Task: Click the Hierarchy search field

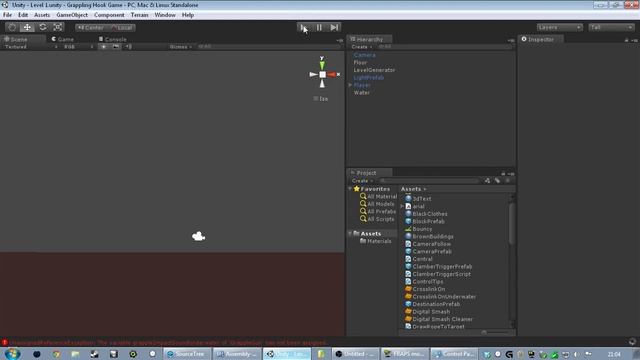Action: tap(445, 47)
